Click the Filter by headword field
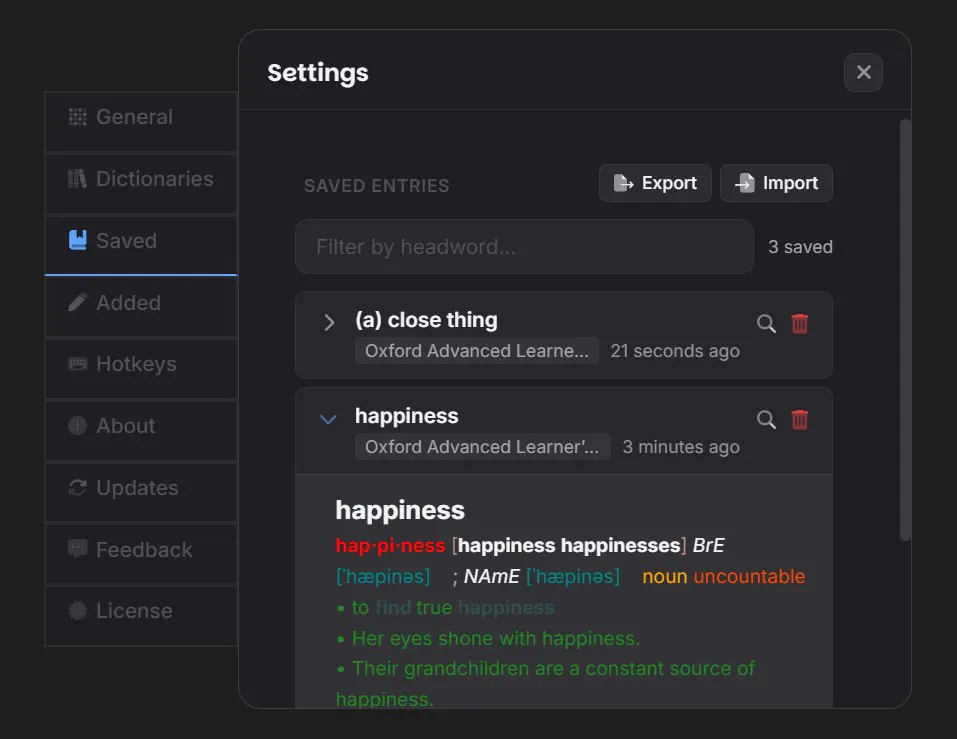The height and width of the screenshot is (739, 957). (x=524, y=247)
